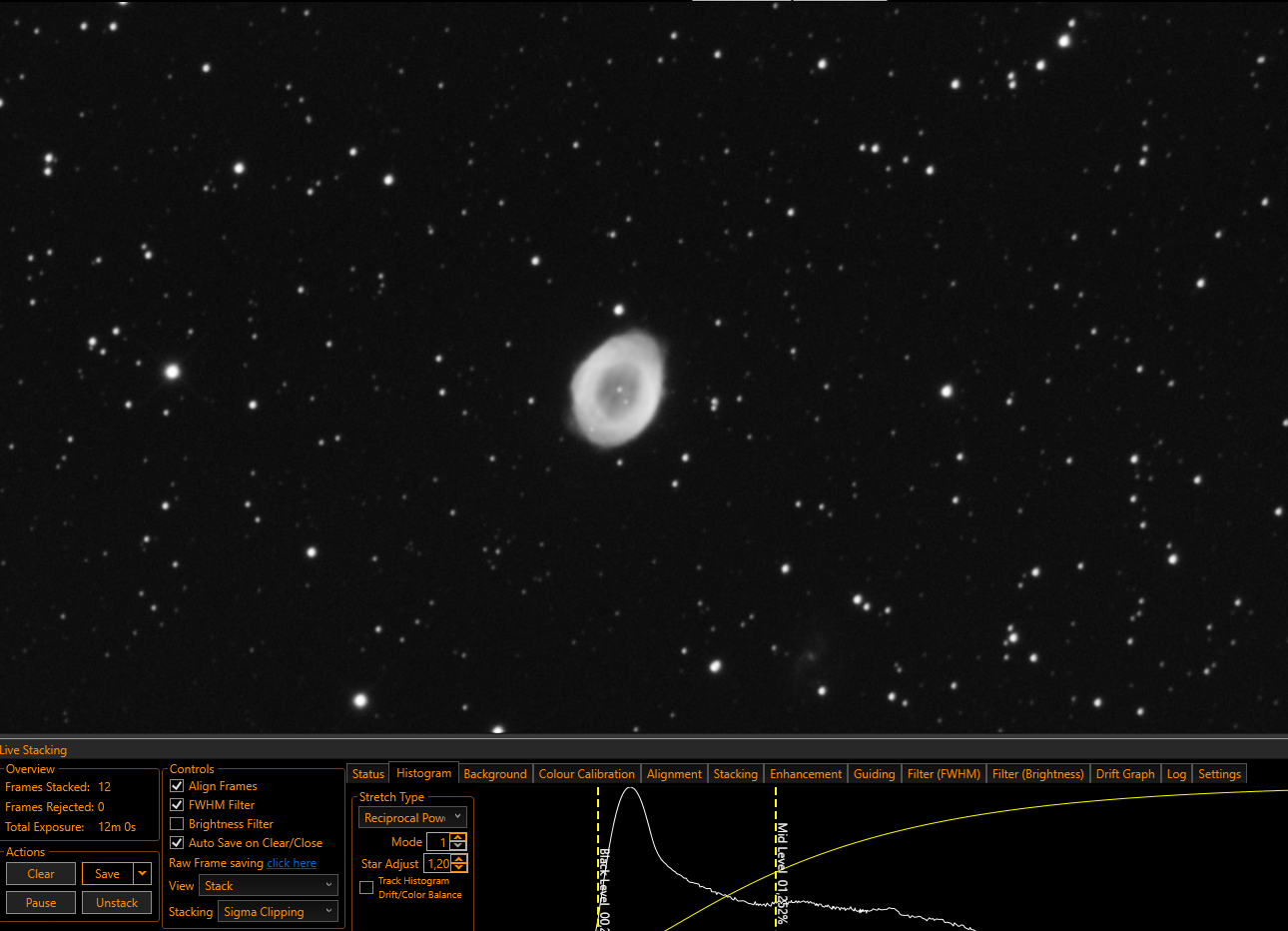Screen dimensions: 1288x931
Task: Enable the Brightness Filter checkbox
Action: [177, 824]
